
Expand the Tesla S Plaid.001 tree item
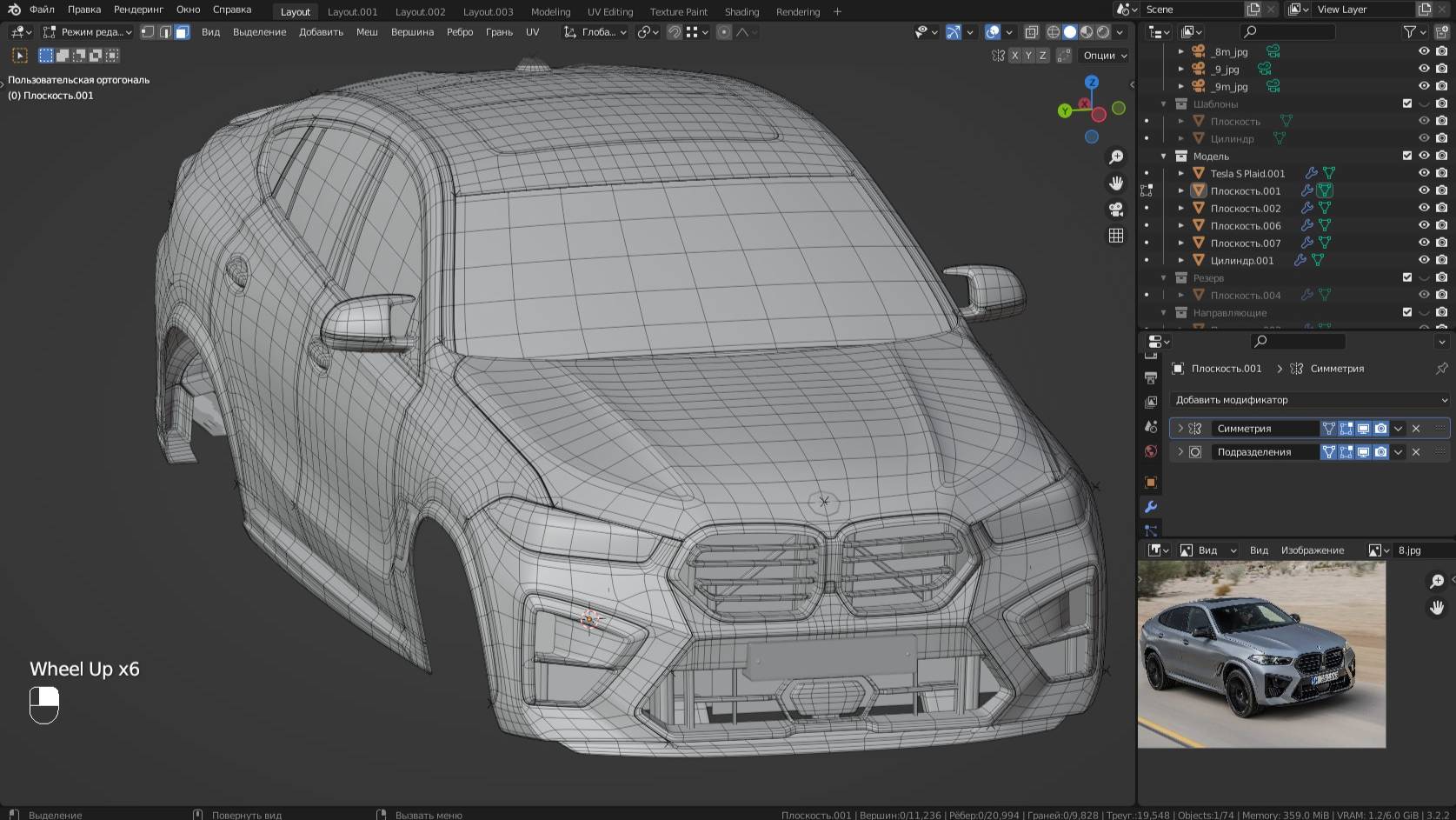point(1180,173)
